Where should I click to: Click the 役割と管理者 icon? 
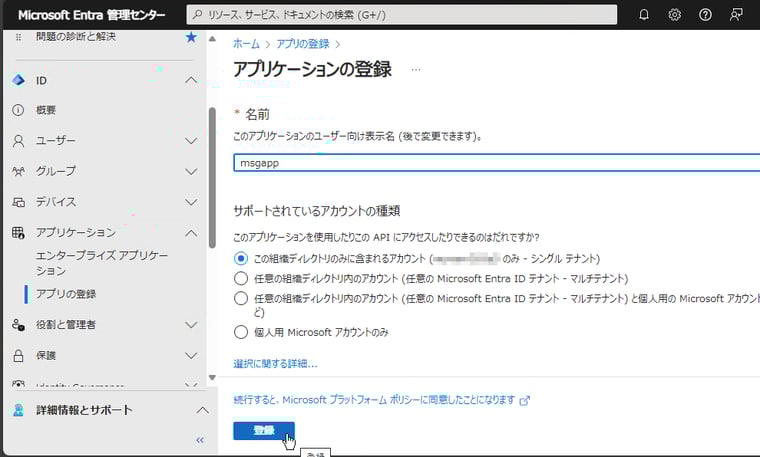pos(18,325)
